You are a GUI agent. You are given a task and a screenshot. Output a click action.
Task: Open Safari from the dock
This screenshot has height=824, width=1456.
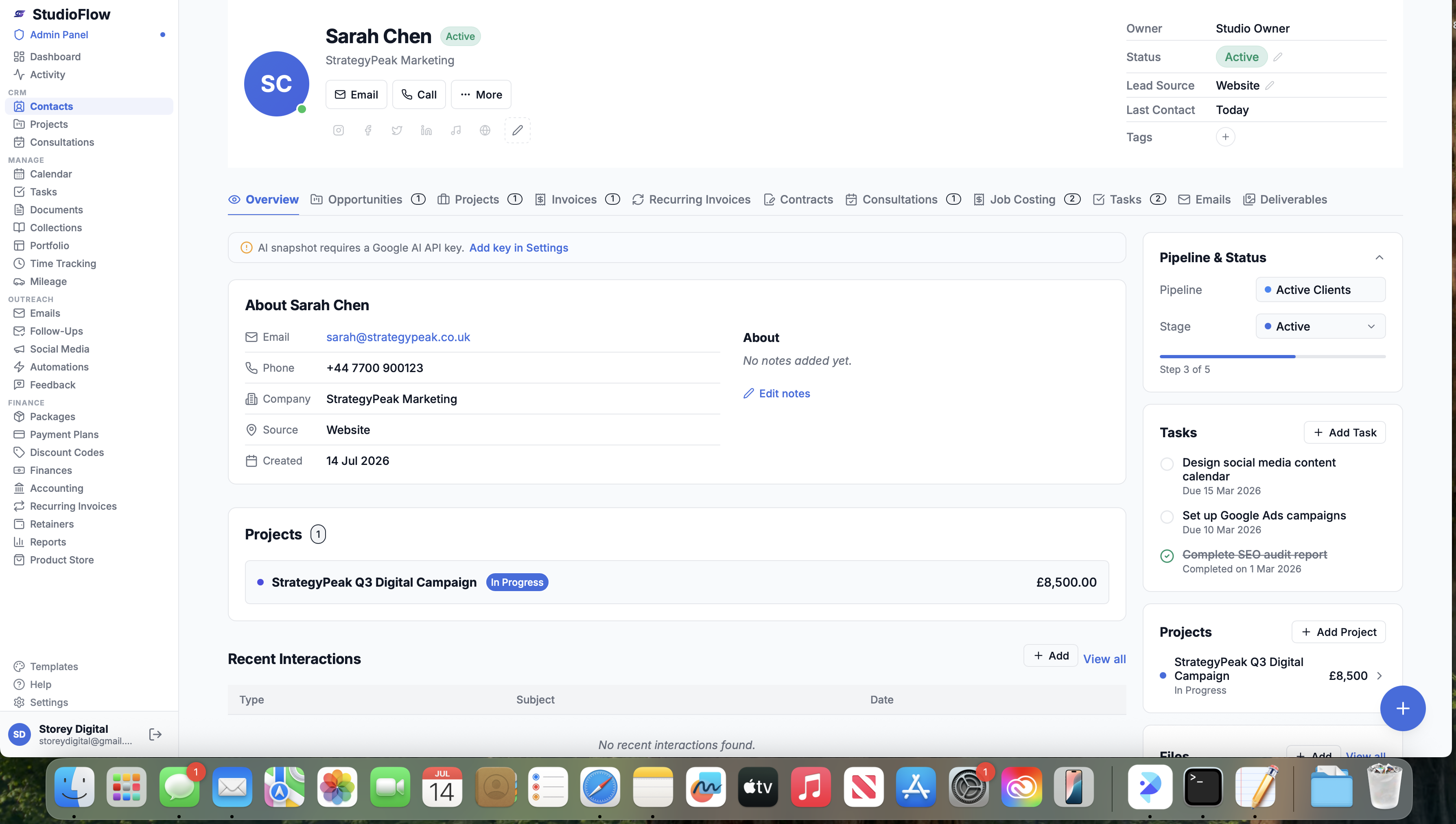click(x=600, y=787)
